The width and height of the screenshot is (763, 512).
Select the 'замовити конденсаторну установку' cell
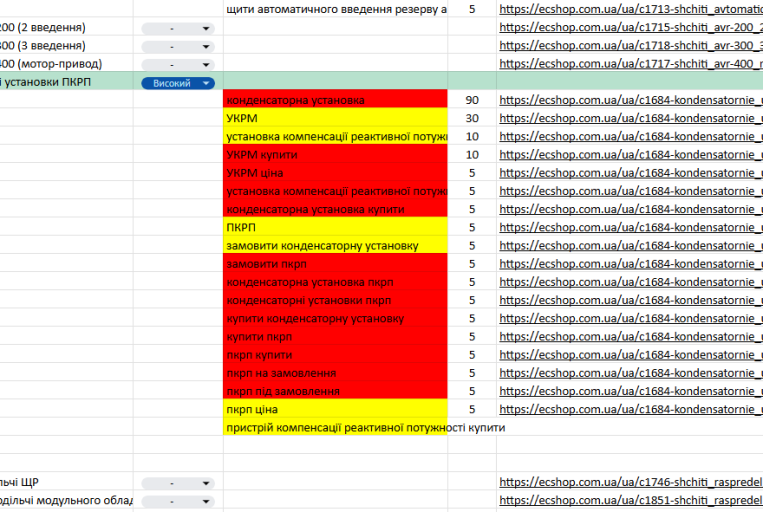click(335, 245)
